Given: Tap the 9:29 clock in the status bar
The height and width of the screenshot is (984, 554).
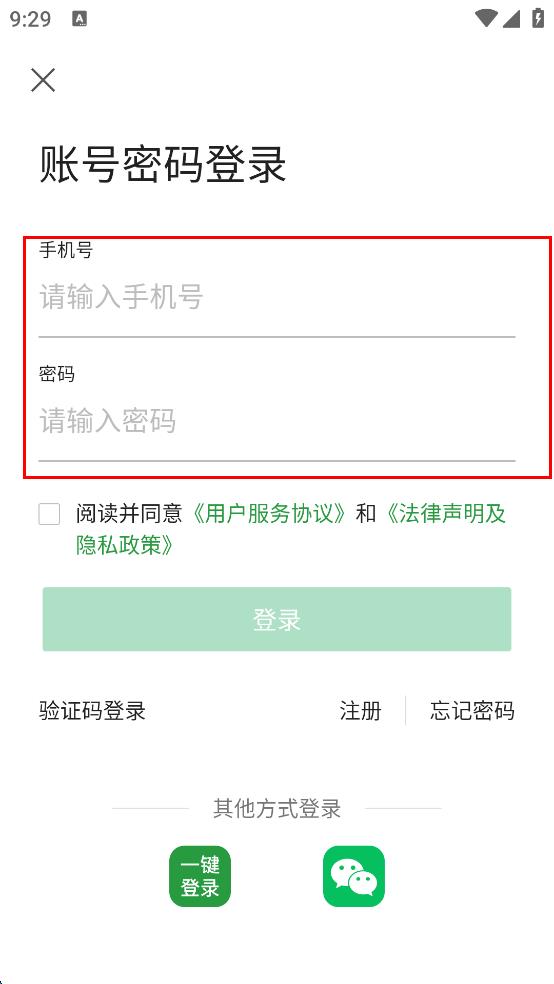Looking at the screenshot, I should pos(30,19).
